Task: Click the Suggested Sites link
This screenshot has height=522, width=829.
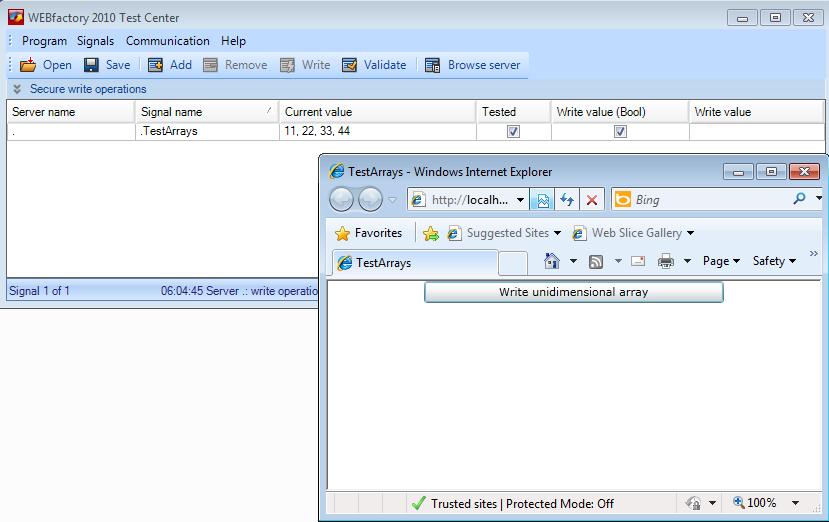Action: pos(507,233)
